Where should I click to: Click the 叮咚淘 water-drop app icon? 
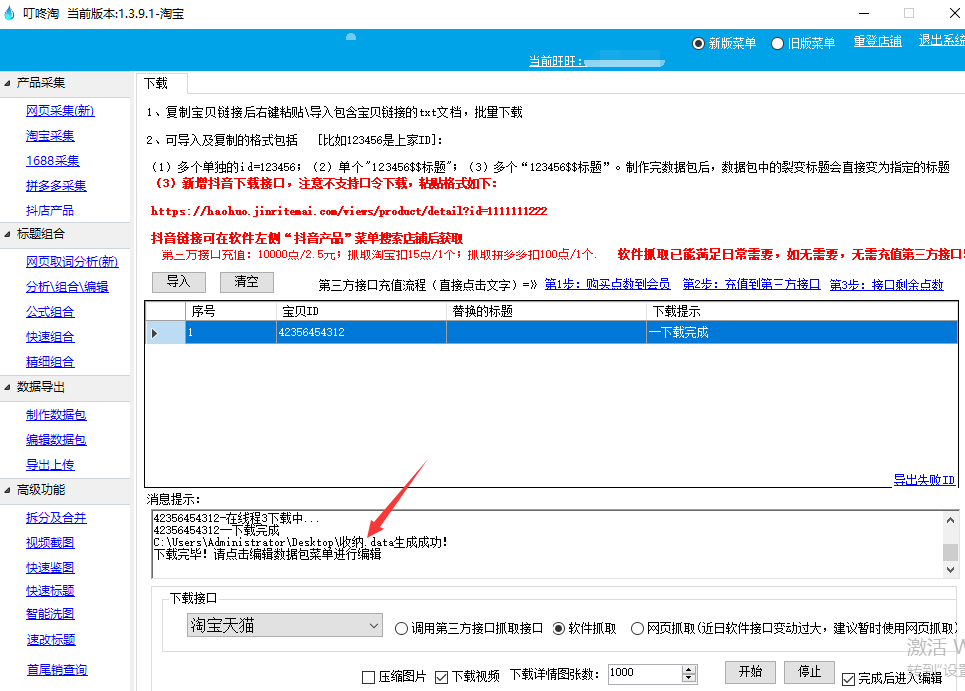tap(10, 14)
